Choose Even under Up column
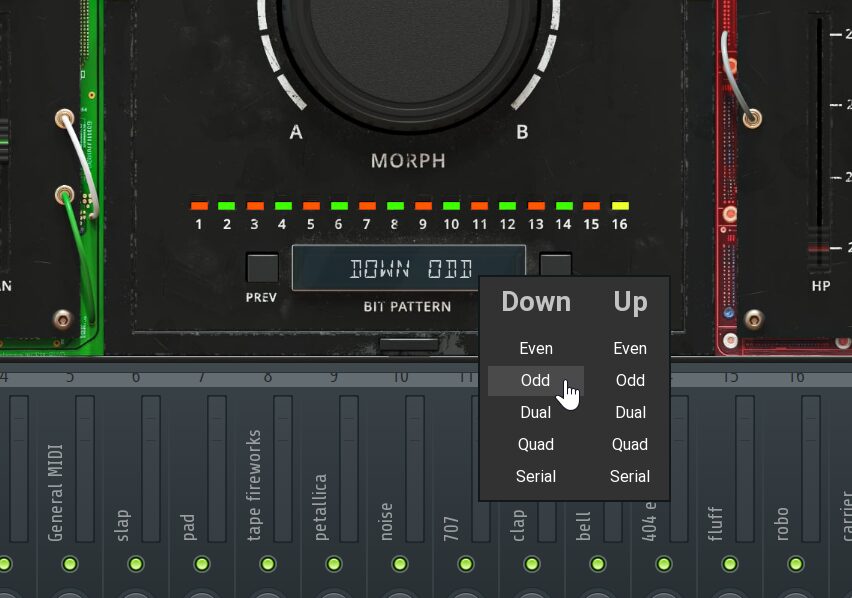This screenshot has height=598, width=852. (630, 348)
